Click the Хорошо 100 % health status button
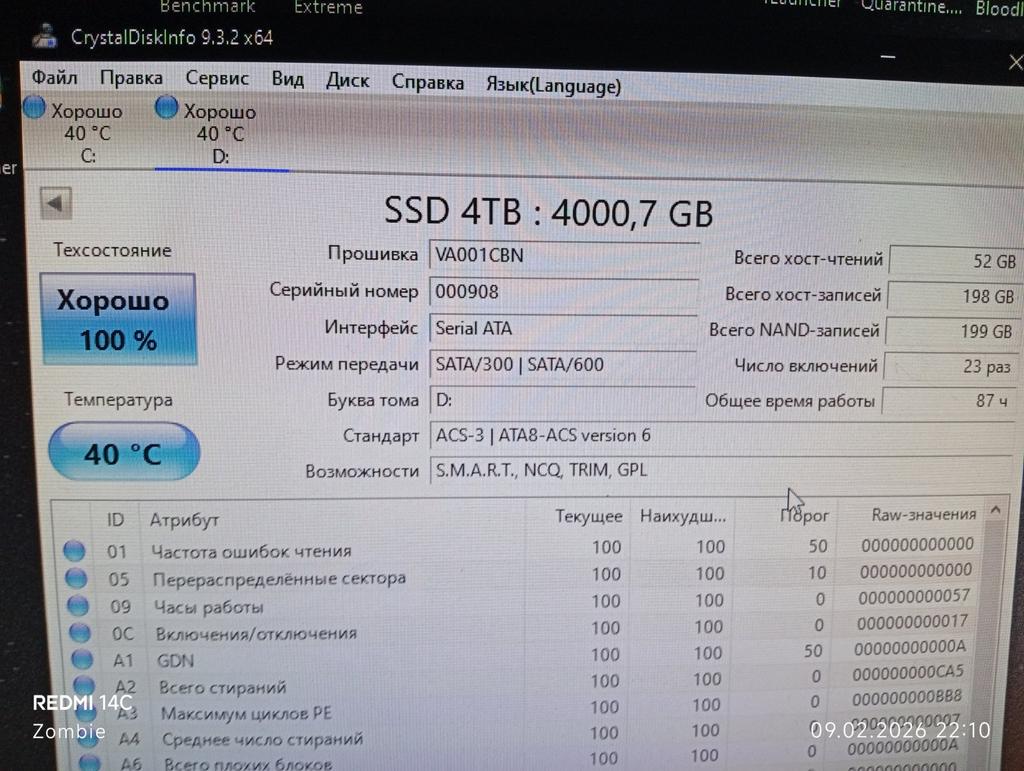Image resolution: width=1024 pixels, height=771 pixels. 118,319
